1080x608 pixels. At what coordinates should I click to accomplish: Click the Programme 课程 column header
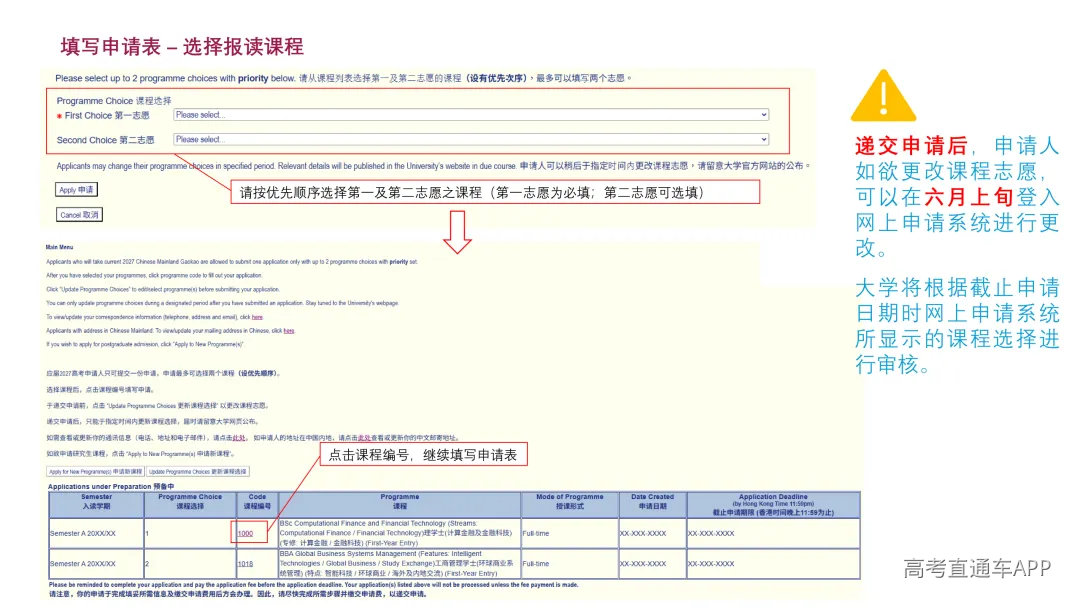(x=399, y=505)
